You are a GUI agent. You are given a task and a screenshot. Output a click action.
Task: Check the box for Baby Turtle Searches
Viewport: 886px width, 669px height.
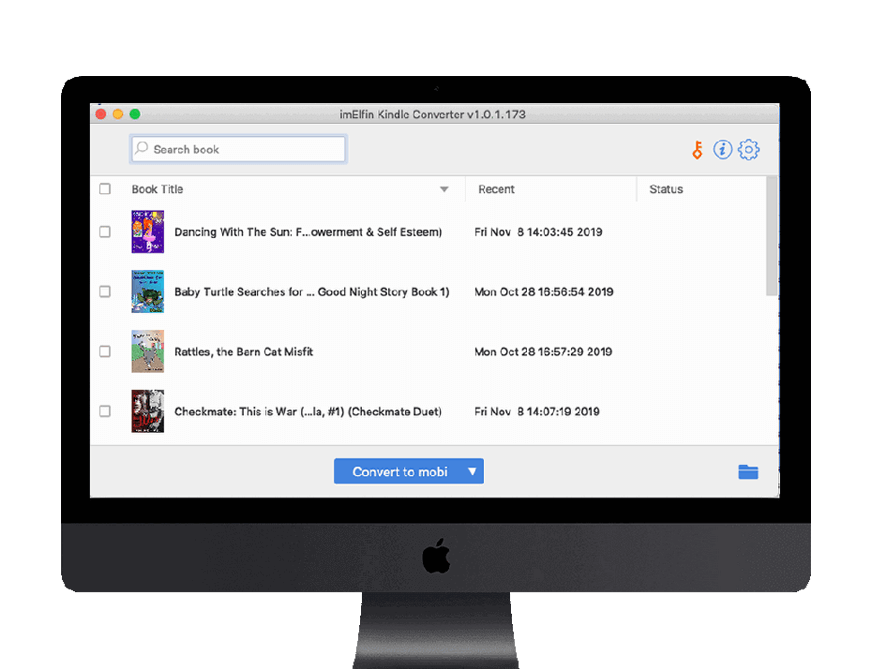click(105, 292)
